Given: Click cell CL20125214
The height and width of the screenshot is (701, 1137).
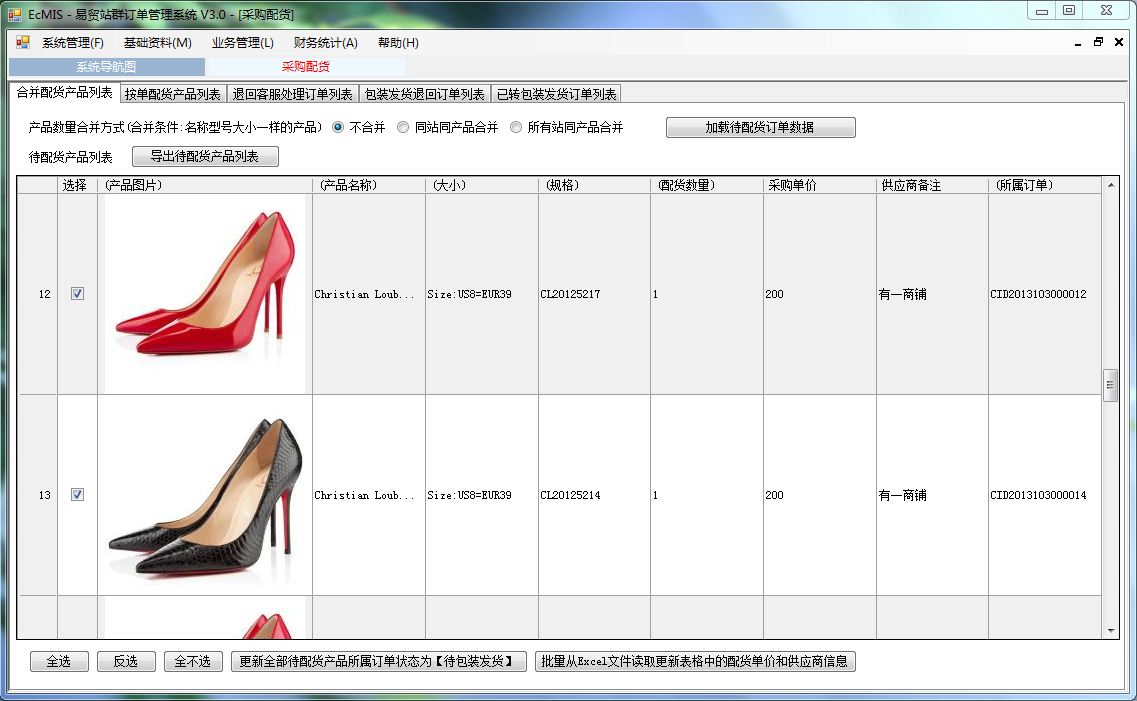Looking at the screenshot, I should (595, 495).
